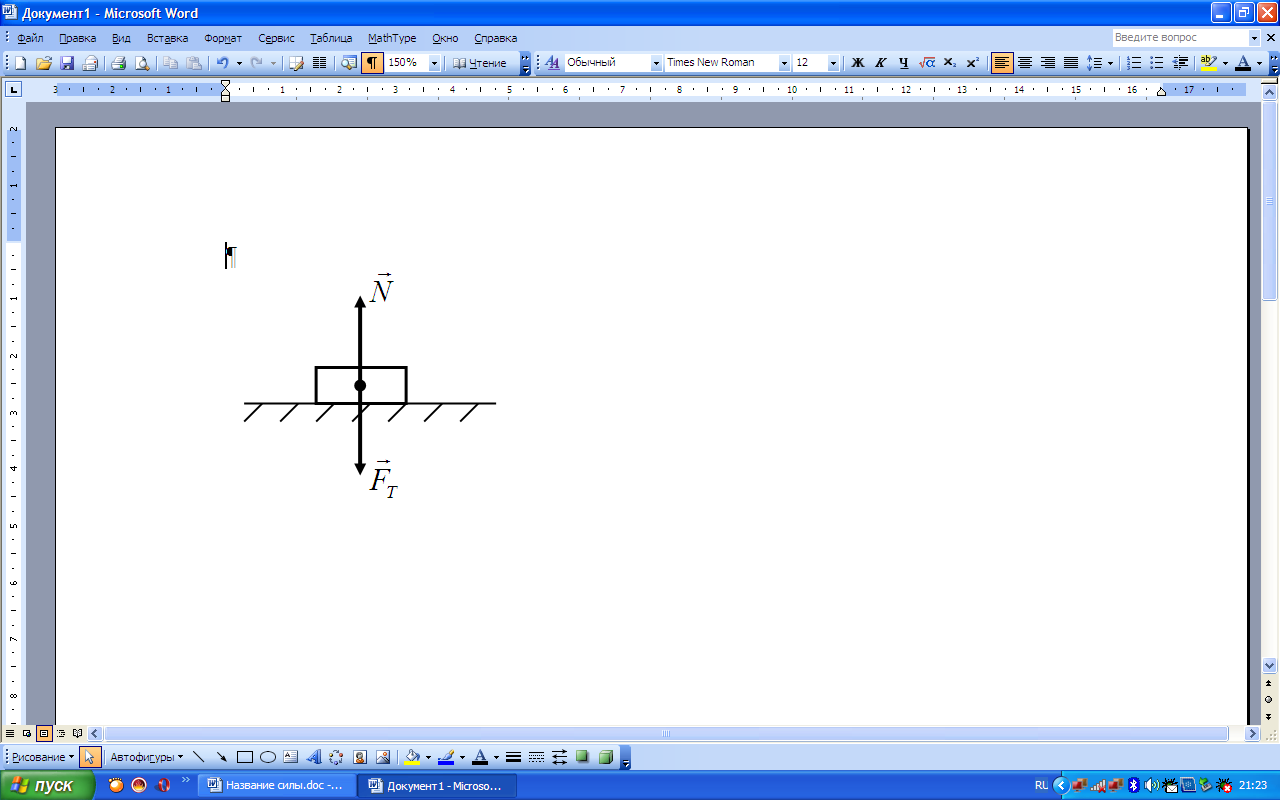Align text left

tap(1002, 63)
